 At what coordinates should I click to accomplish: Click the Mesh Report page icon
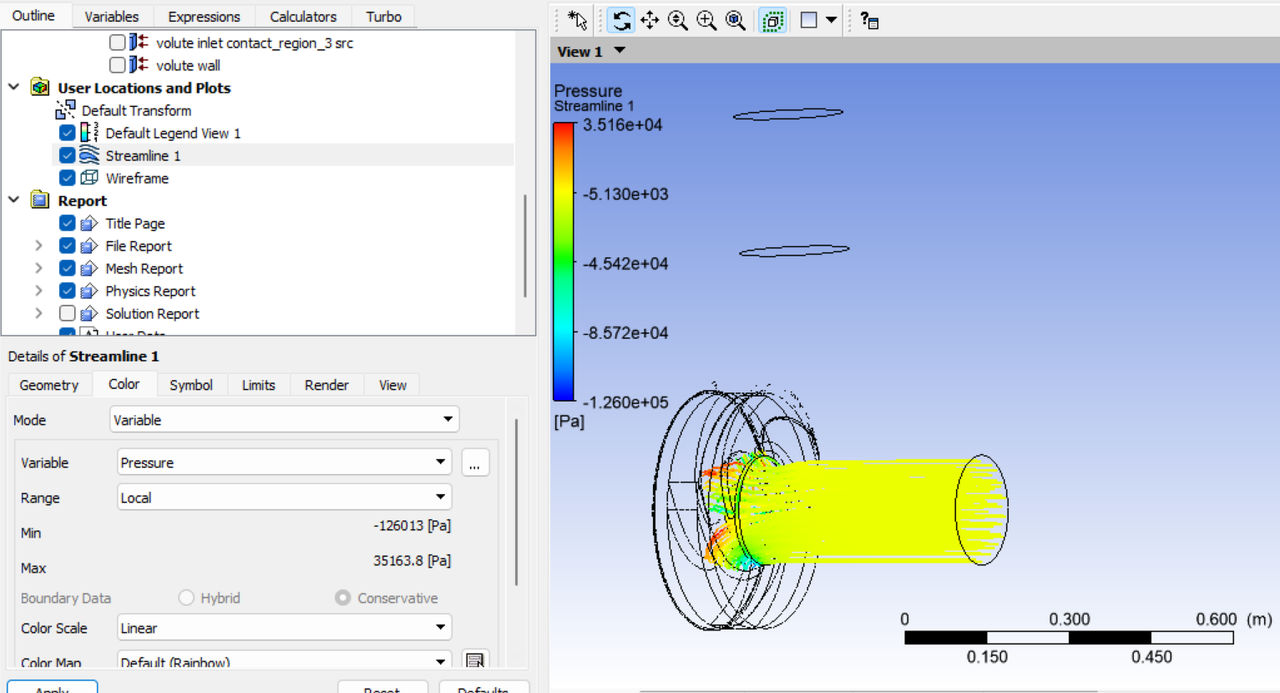pos(89,268)
